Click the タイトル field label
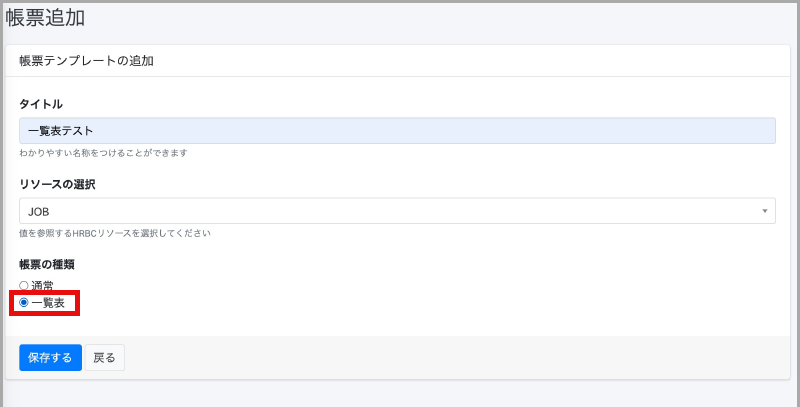800x407 pixels. click(41, 104)
